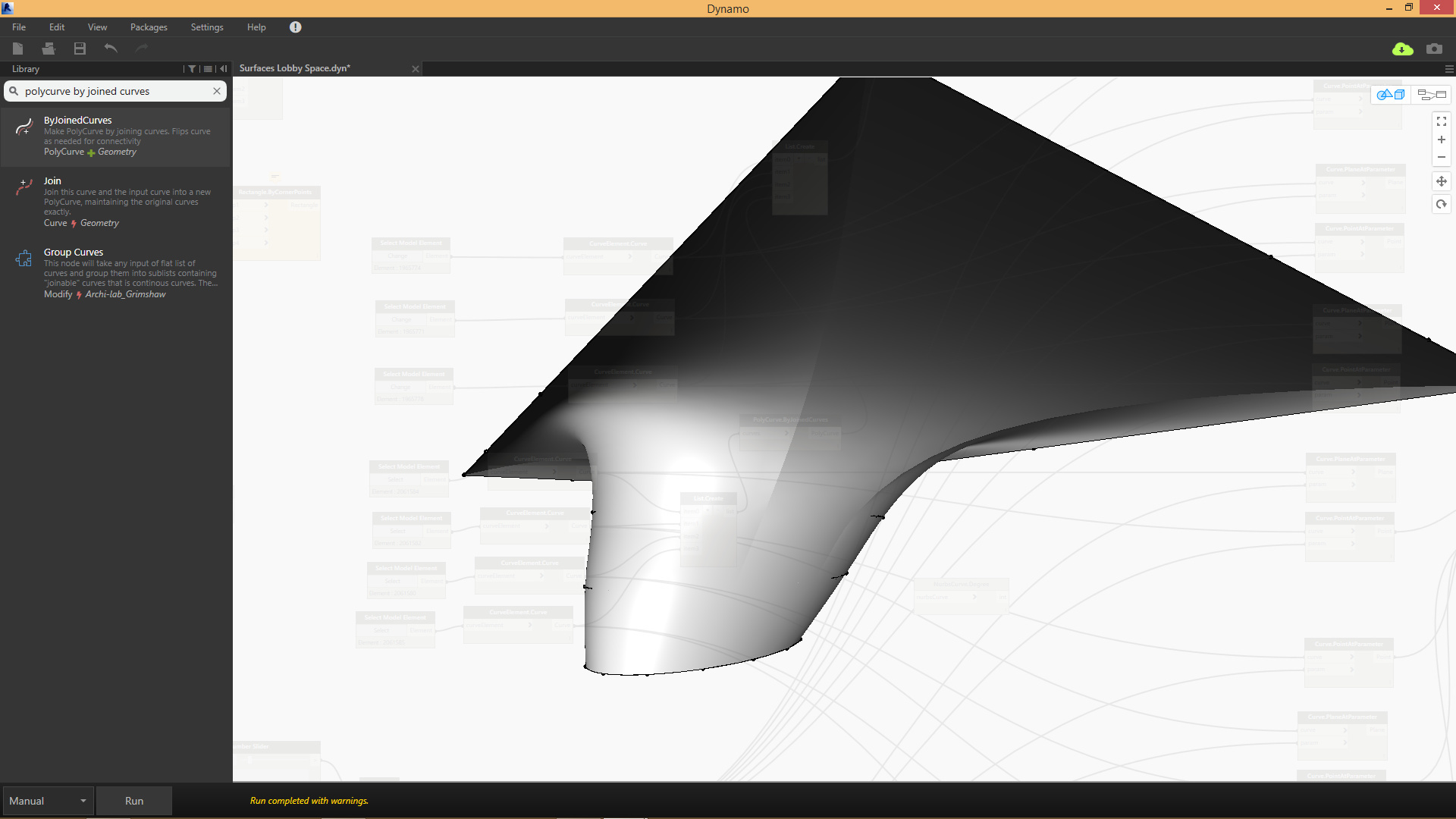Open the Manual run mode dropdown
Viewport: 1456px width, 819px height.
48,801
